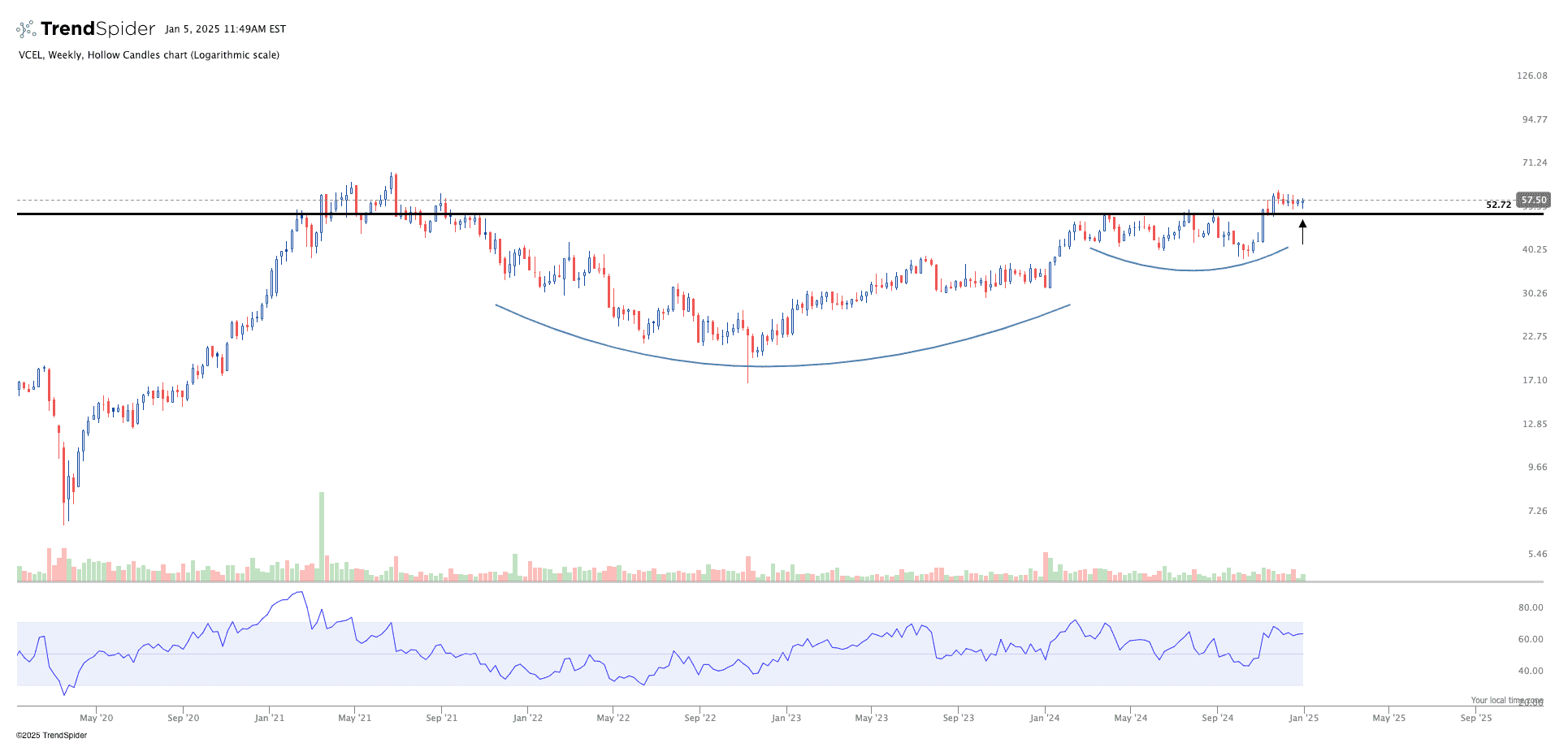Click the tallest green volume bar
Screen dimensions: 1568x743
pos(322,536)
